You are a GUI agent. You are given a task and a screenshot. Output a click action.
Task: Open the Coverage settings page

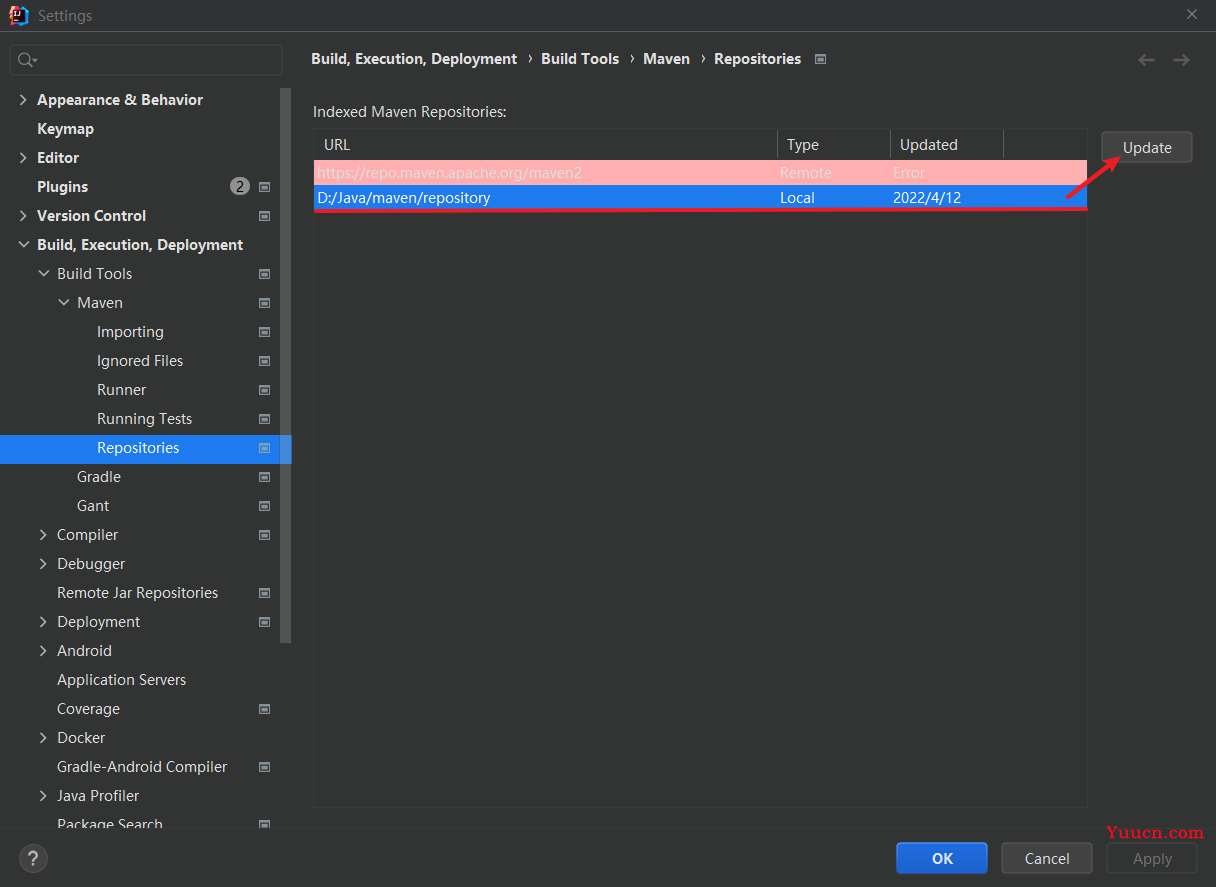tap(88, 709)
